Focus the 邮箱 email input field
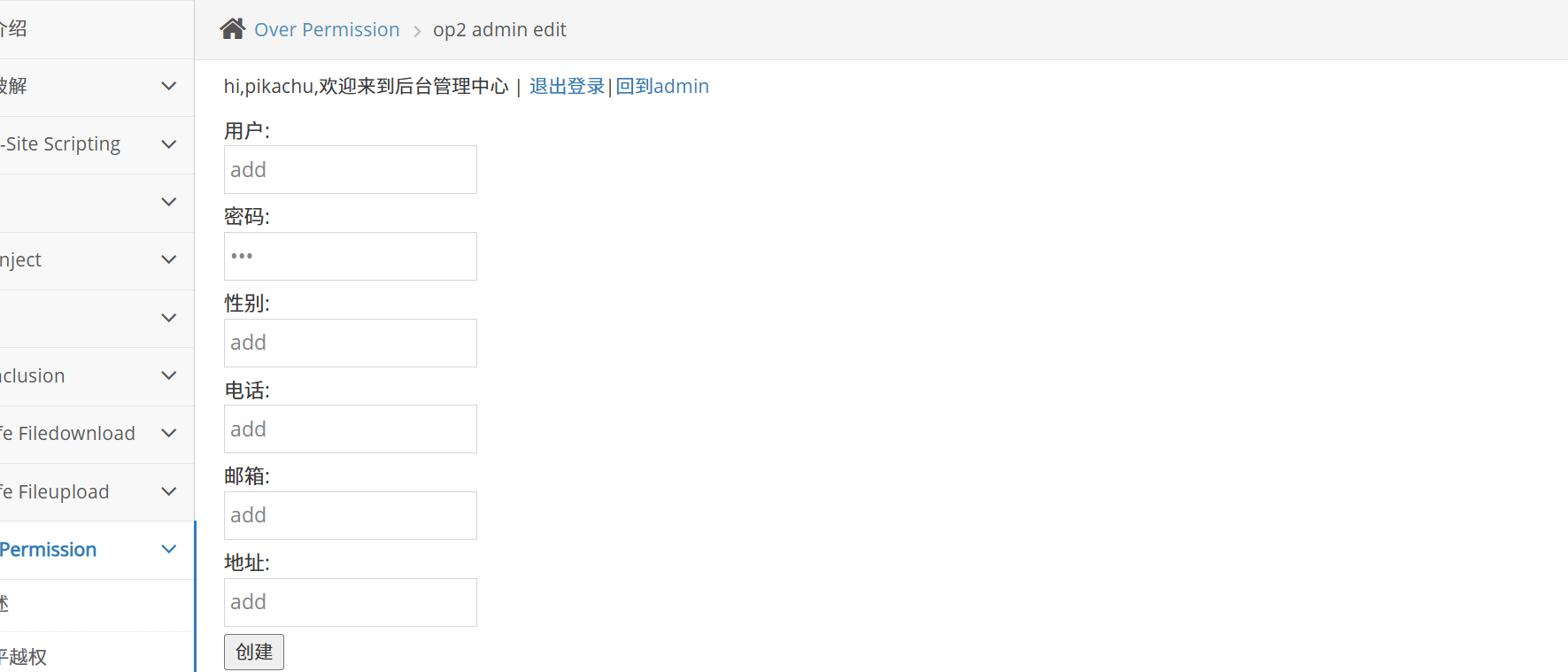1568x672 pixels. (350, 515)
